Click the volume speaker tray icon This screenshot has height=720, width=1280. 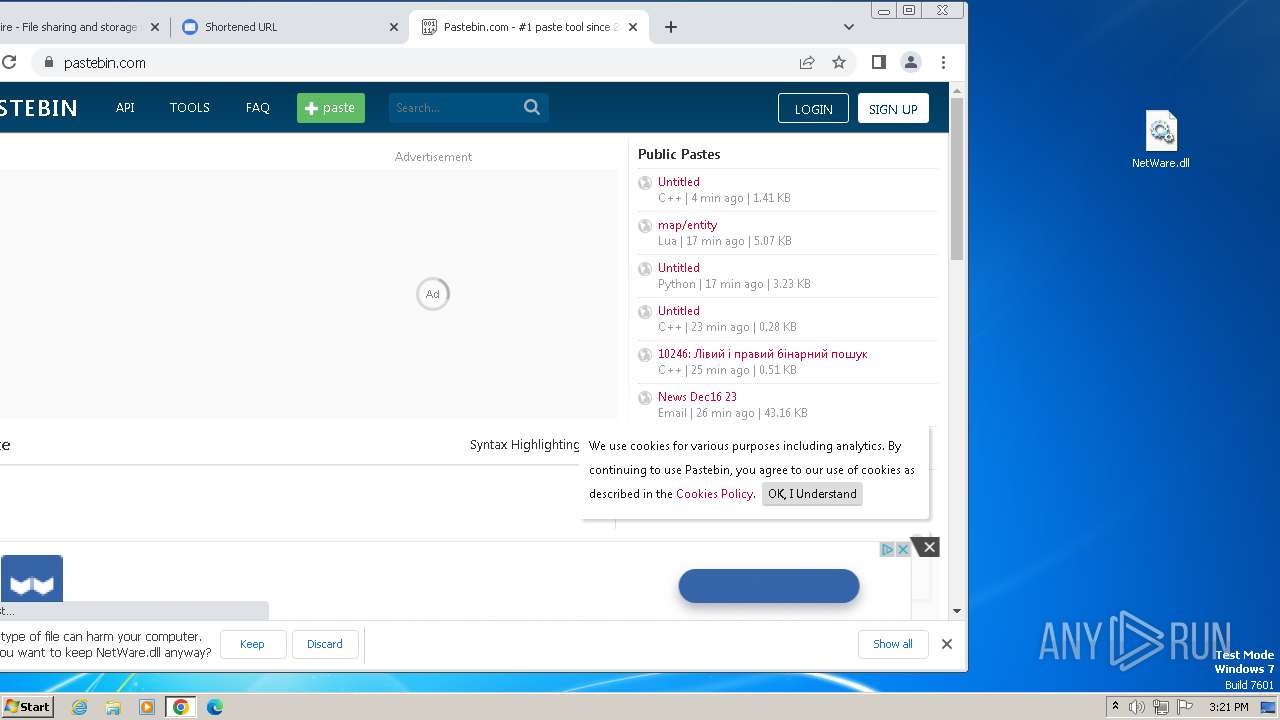[x=1137, y=707]
